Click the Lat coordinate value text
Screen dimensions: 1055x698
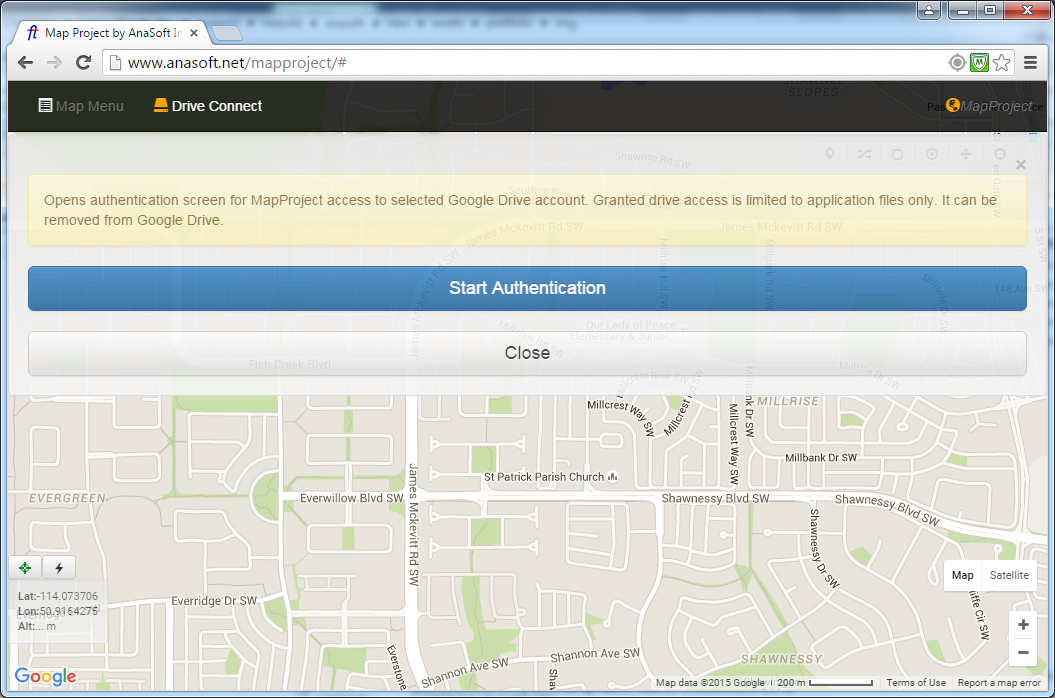(68, 596)
